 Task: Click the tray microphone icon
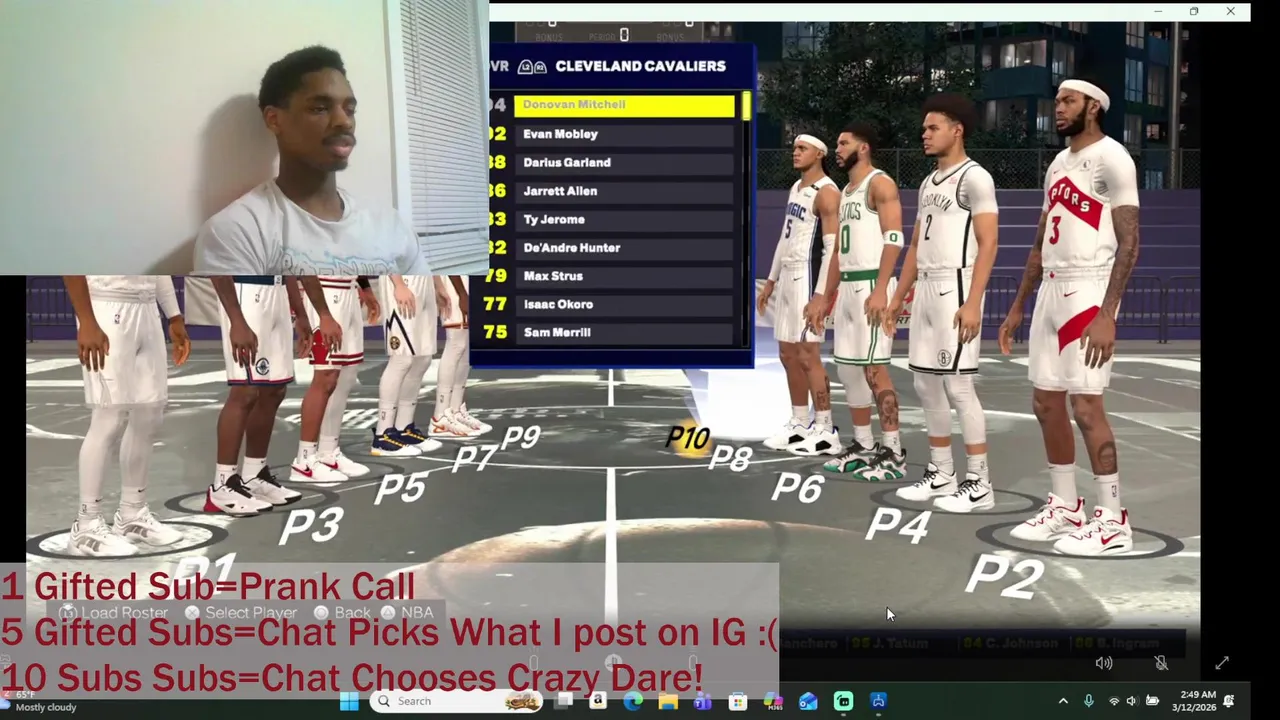[x=1089, y=702]
